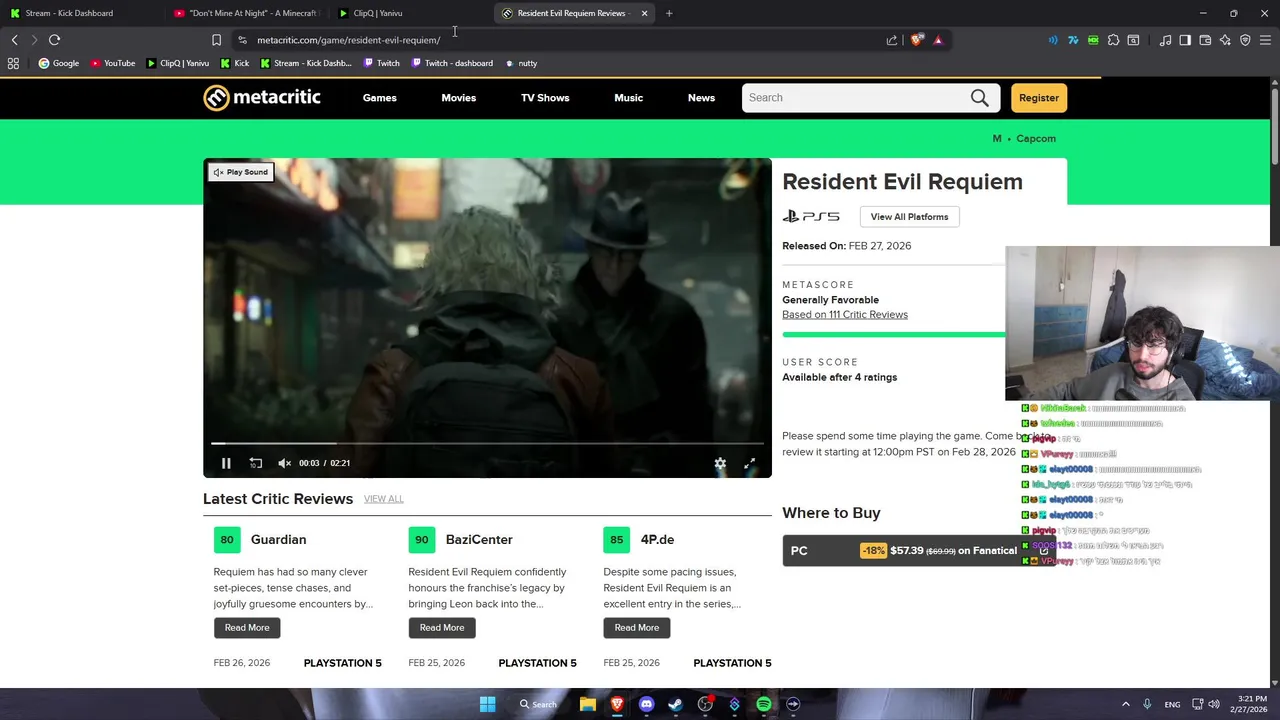Open the Windows Start menu
The height and width of the screenshot is (720, 1280).
(487, 704)
